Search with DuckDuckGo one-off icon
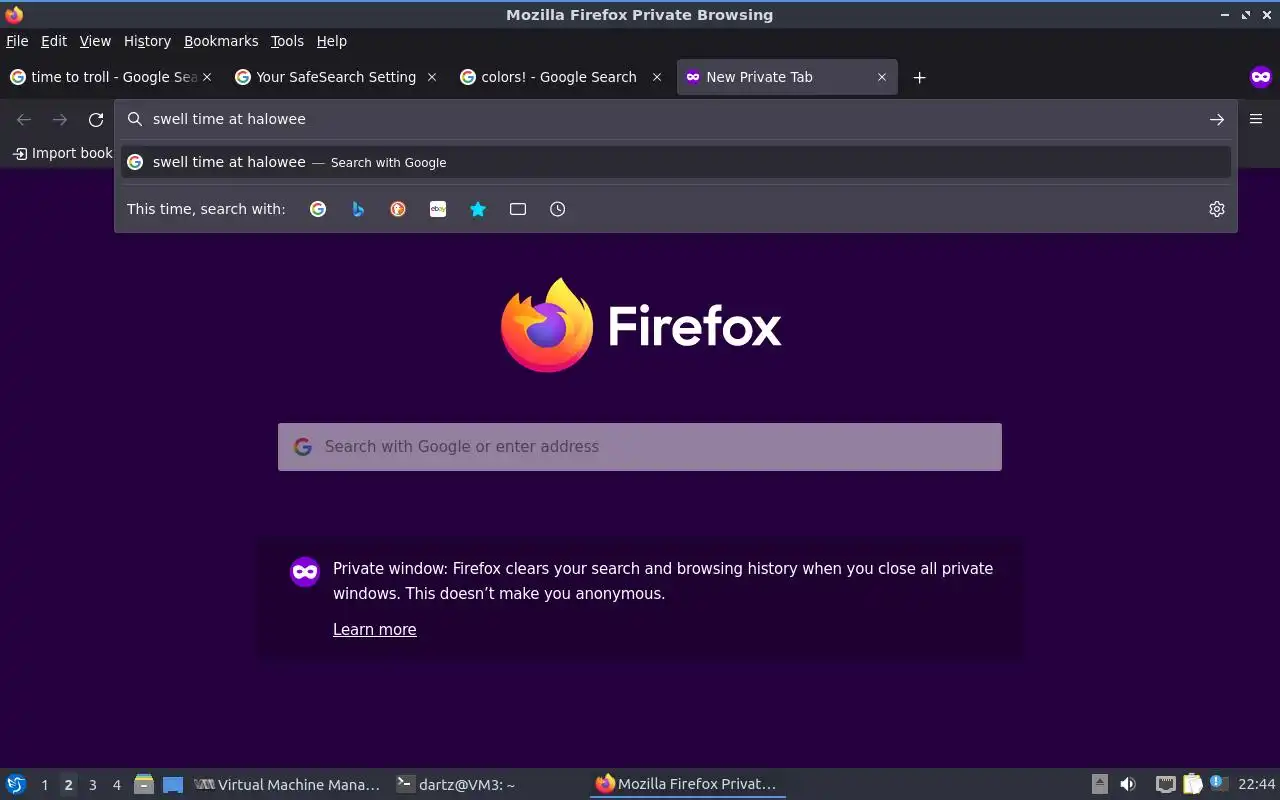The image size is (1280, 800). (x=398, y=209)
